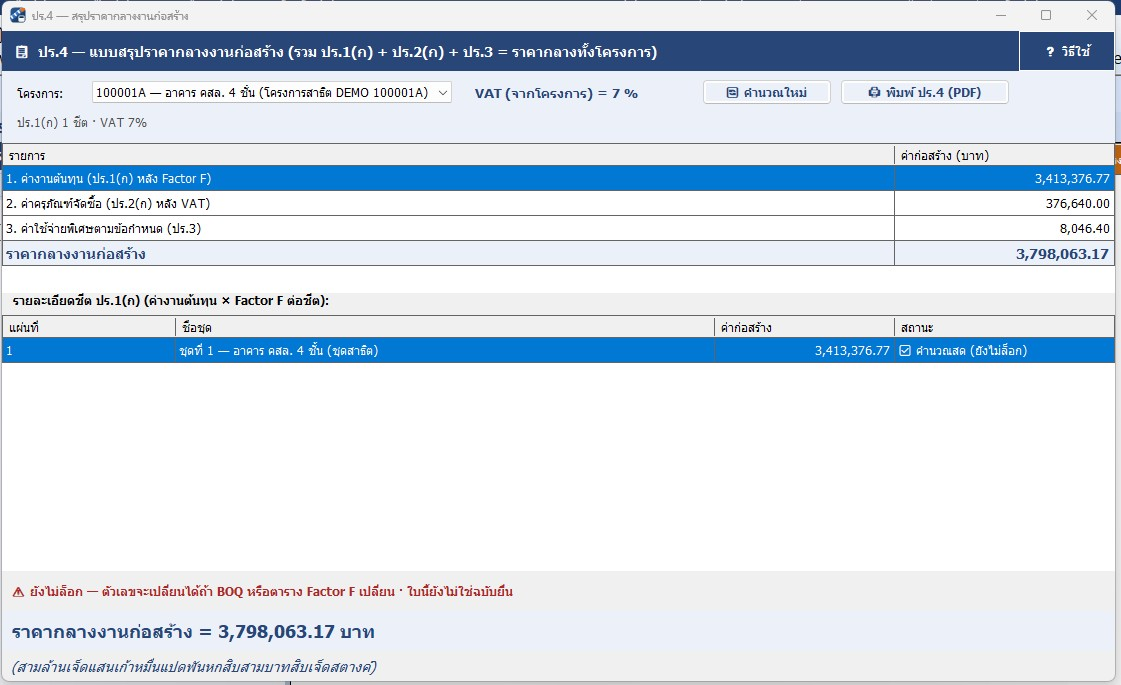
Task: Click the VAT (จากโครงการ) = 7 % label
Action: click(556, 93)
